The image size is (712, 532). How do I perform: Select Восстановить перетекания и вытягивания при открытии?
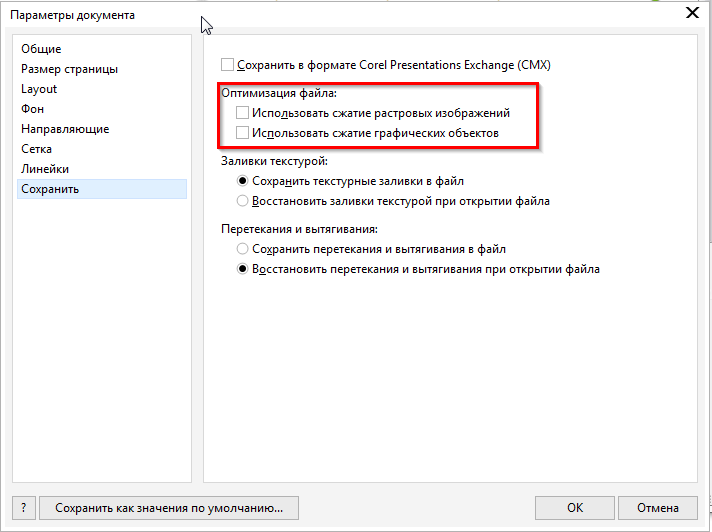click(x=242, y=269)
